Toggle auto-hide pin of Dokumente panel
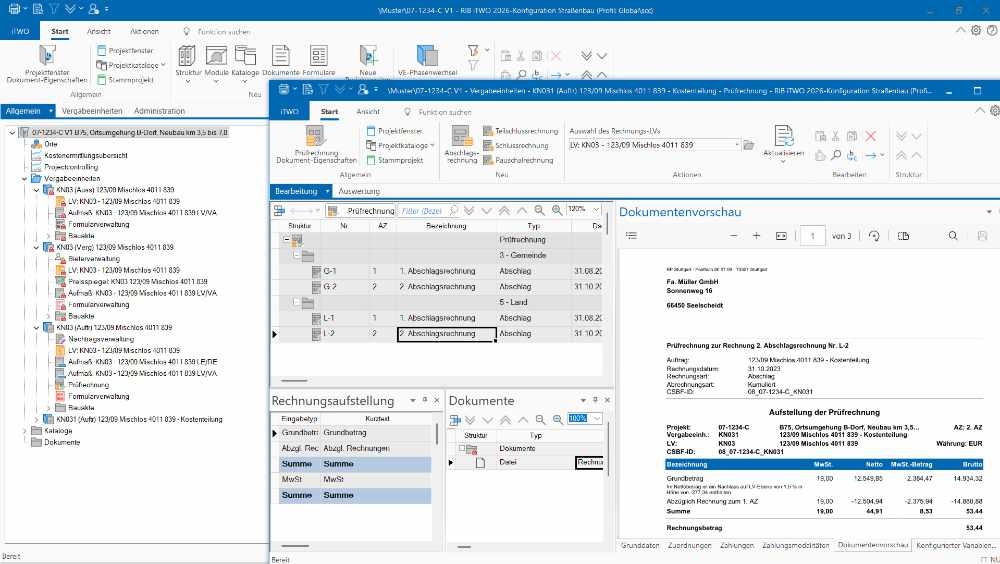Screen dimensions: 1000x564 click(595, 400)
